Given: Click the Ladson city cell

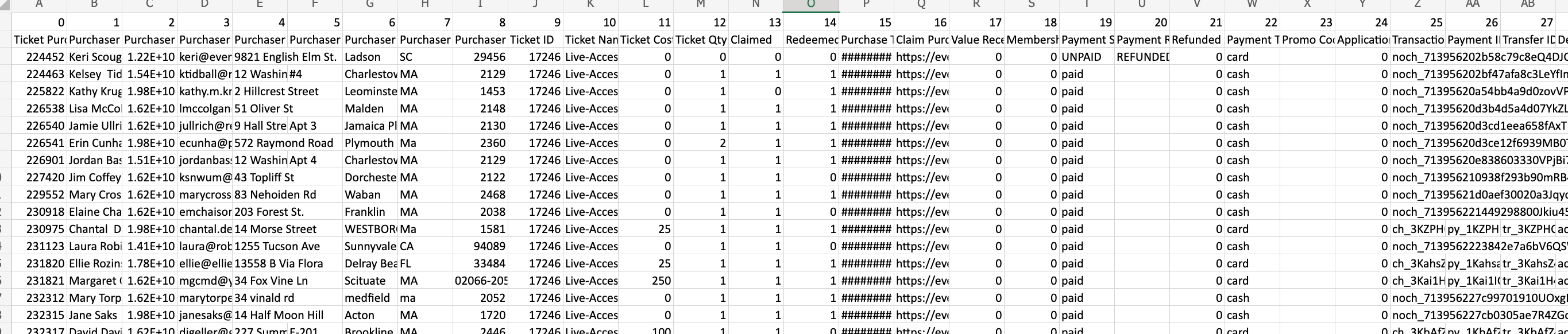Looking at the screenshot, I should [x=370, y=57].
